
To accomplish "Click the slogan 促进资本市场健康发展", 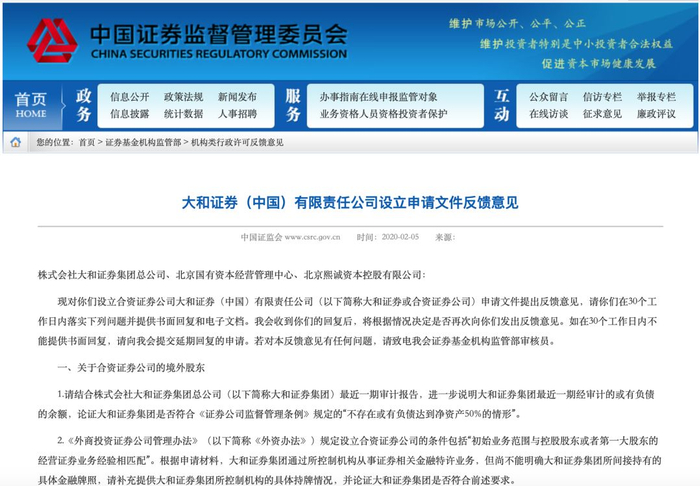I will tap(599, 64).
